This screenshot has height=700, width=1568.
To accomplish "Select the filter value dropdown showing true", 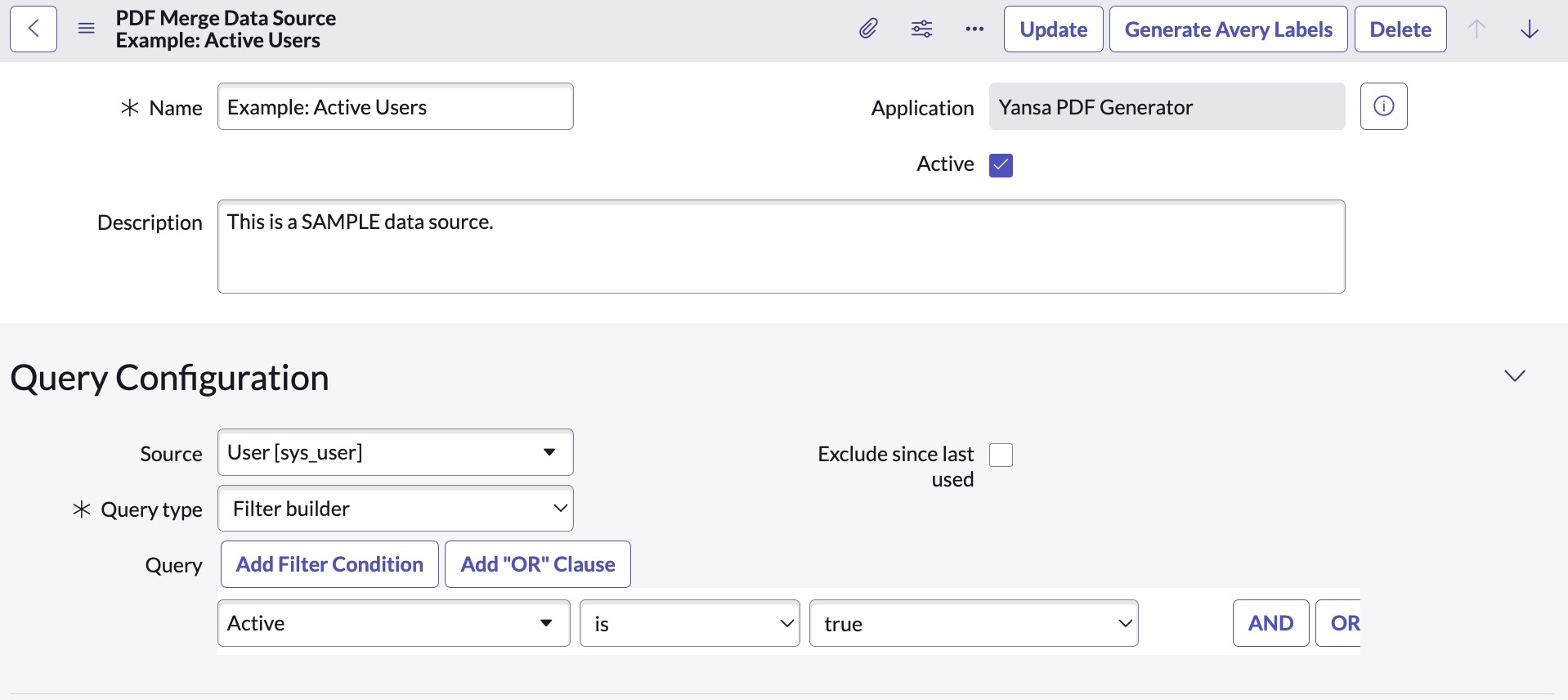I will (x=973, y=623).
